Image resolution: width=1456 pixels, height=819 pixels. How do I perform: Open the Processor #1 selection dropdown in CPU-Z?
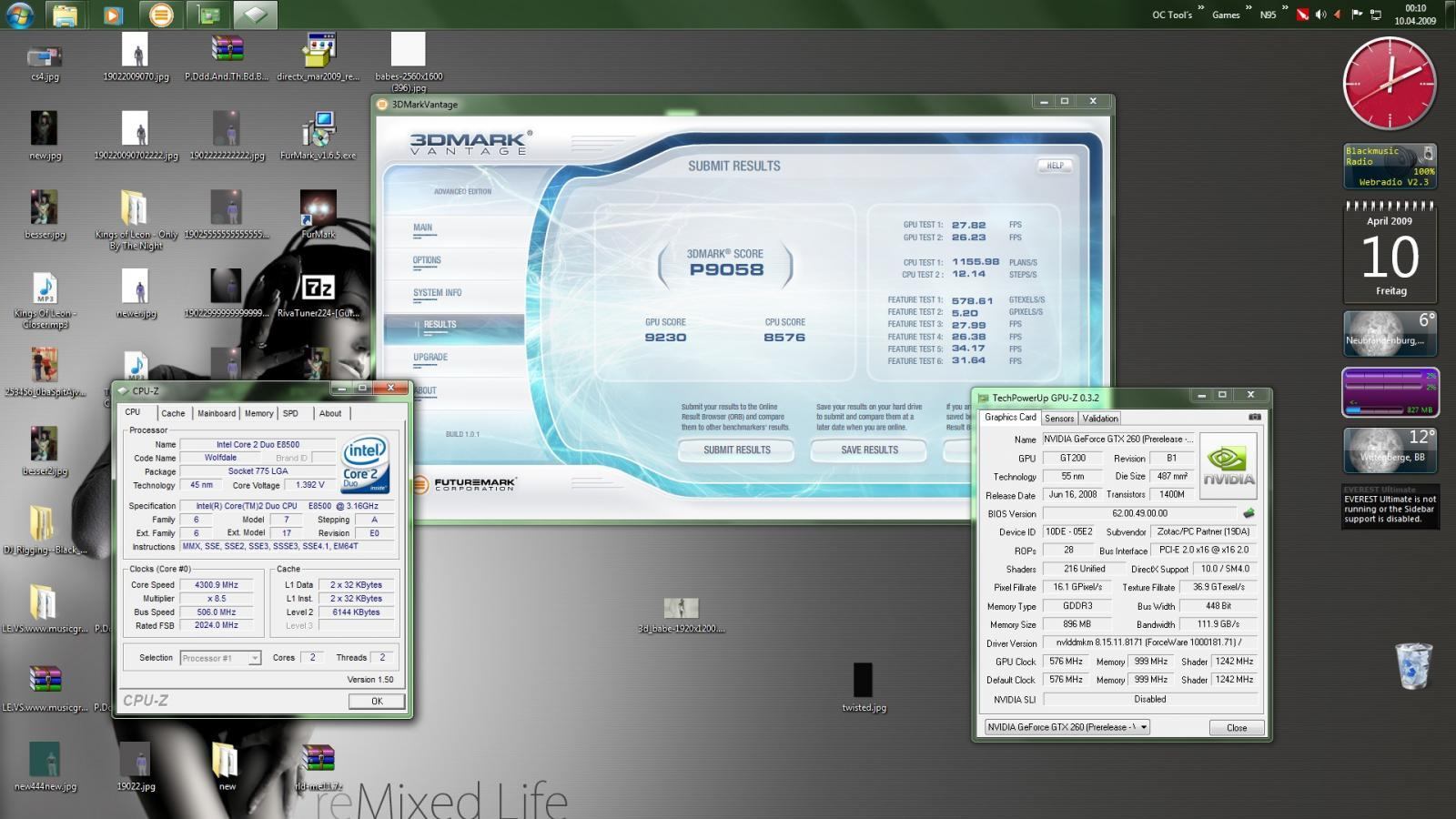click(x=220, y=658)
